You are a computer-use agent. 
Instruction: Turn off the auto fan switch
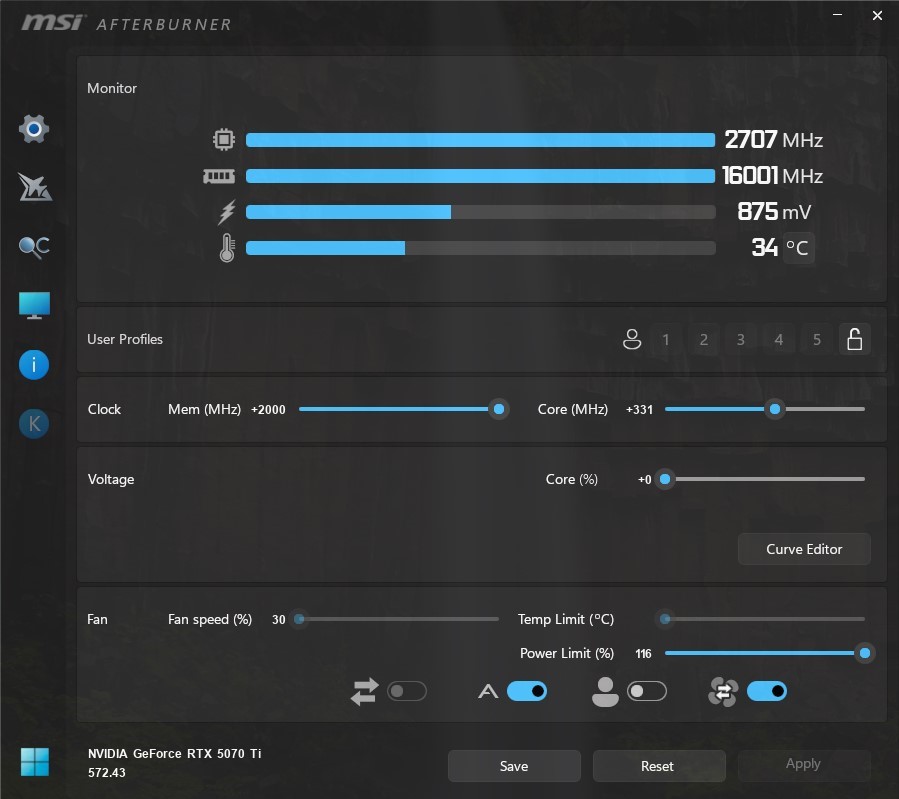click(x=527, y=691)
